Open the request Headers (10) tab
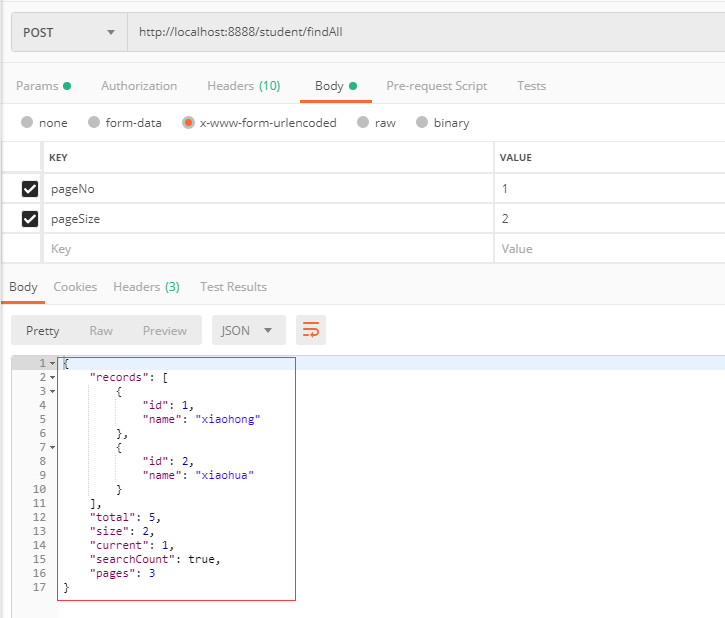 (x=244, y=86)
